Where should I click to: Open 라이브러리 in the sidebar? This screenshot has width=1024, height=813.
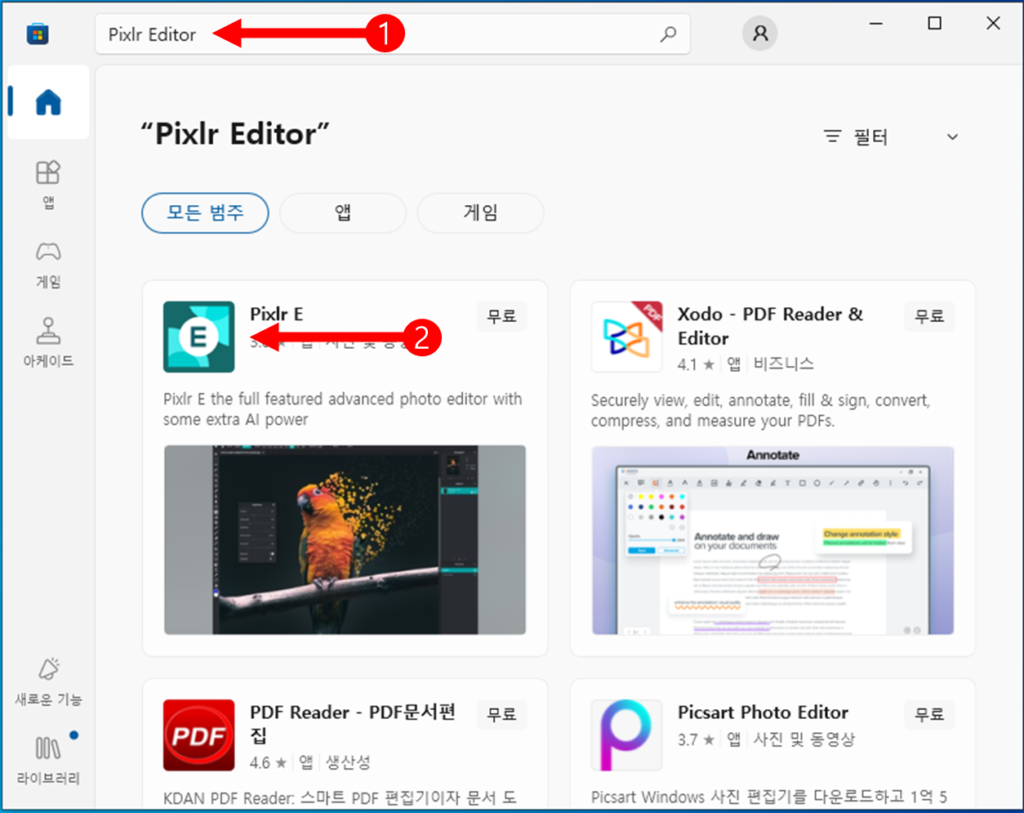(48, 759)
